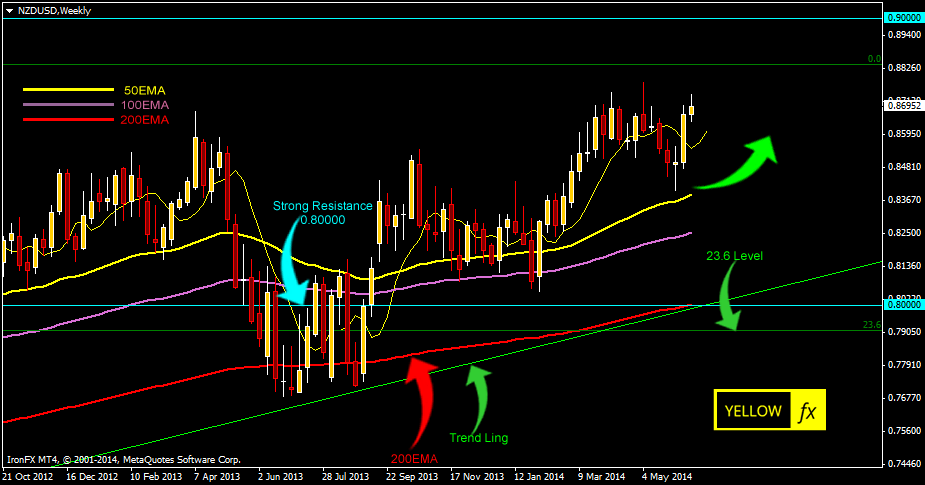Viewport: 925px width, 485px height.
Task: Open the dropdown triangle beside NZDUSD,Weekly
Action: tap(9, 9)
